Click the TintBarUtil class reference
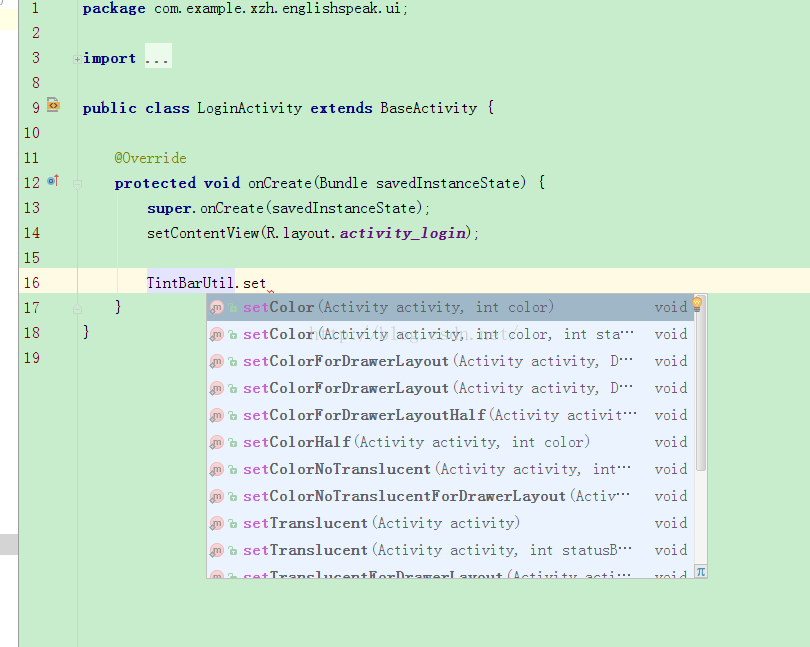This screenshot has height=647, width=810. (x=191, y=283)
